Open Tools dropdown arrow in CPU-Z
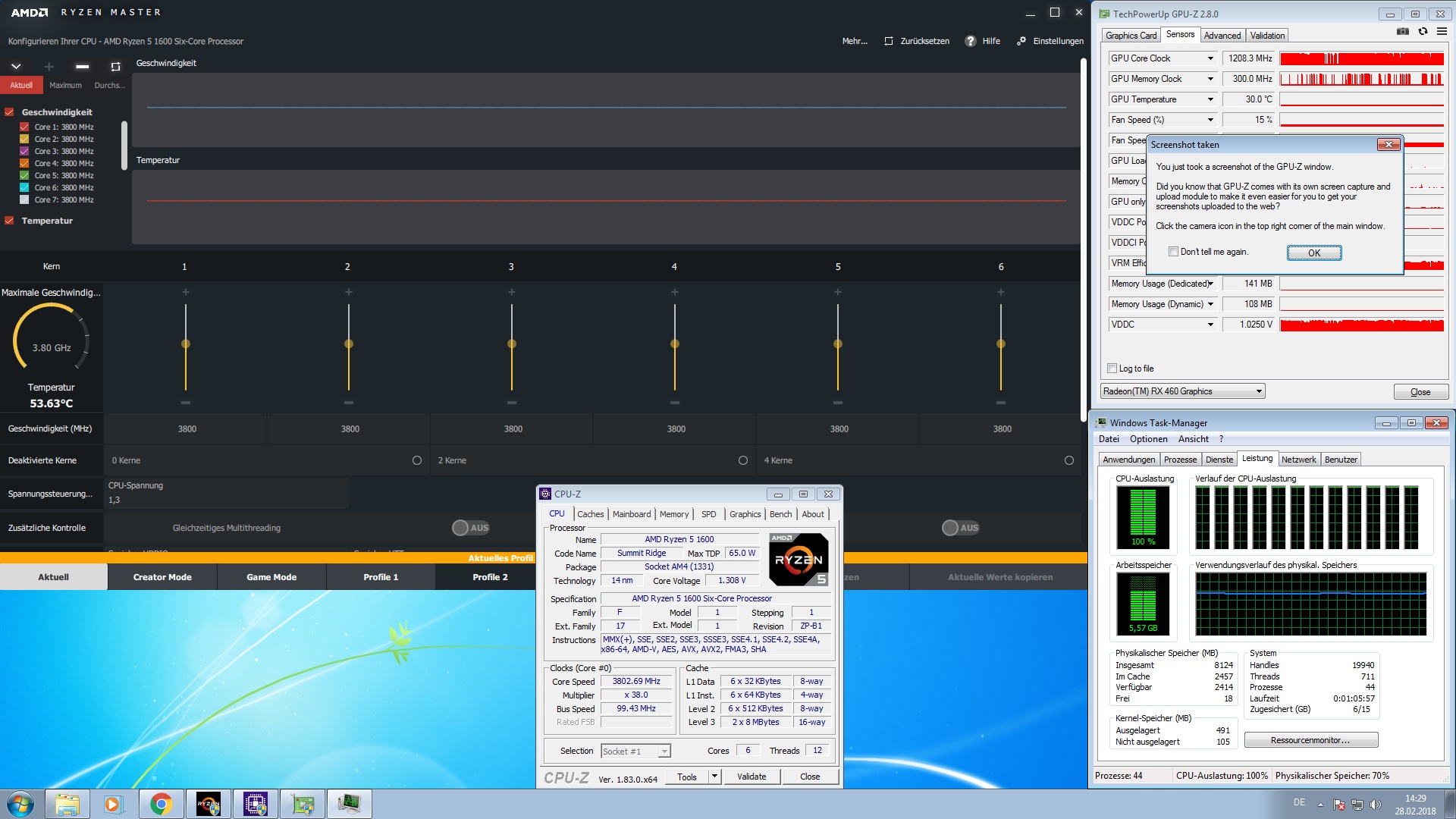The height and width of the screenshot is (819, 1456). tap(714, 777)
